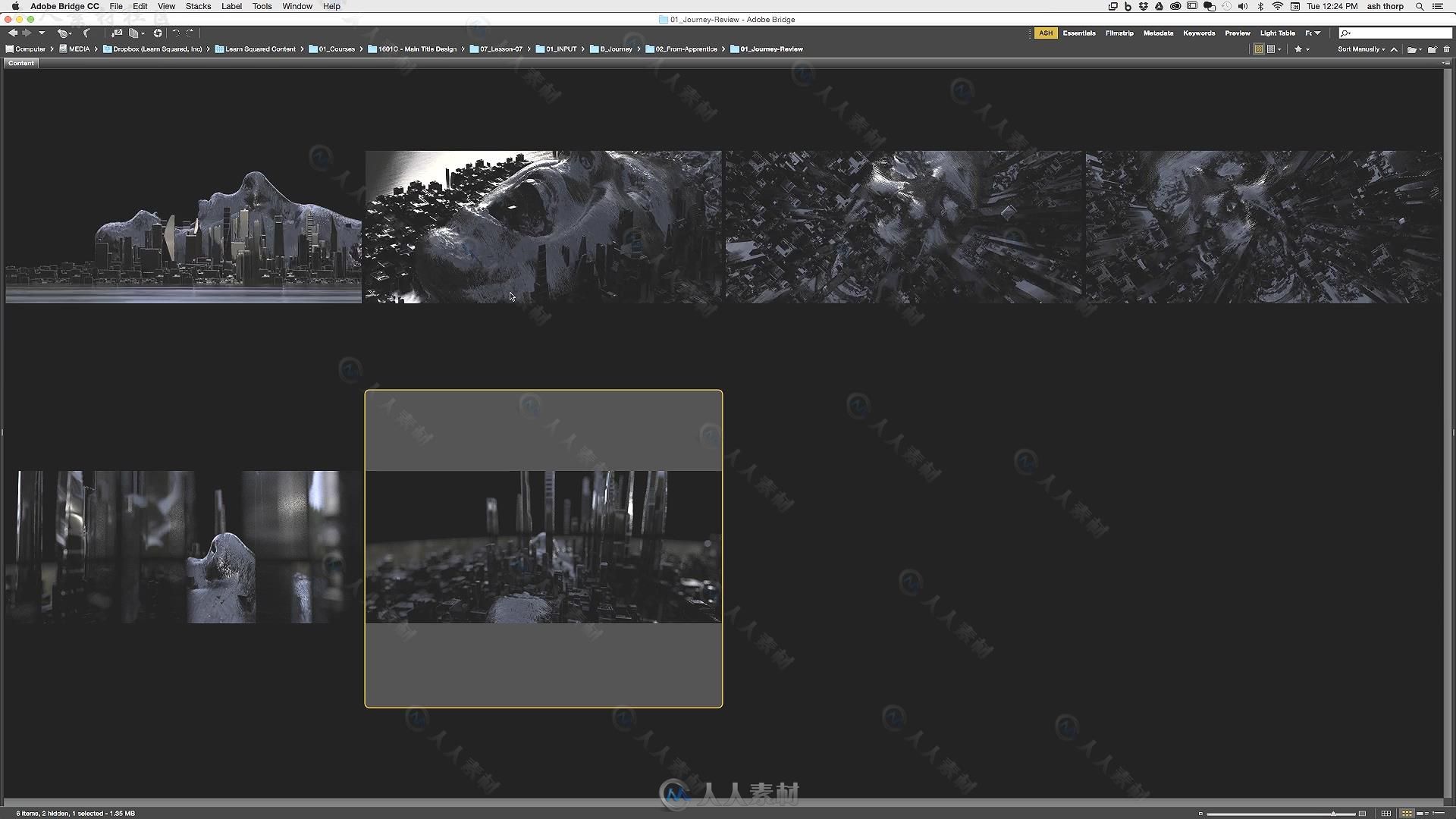Expand chevron after Computer in path bar
Screen dimensions: 1456x819
pyautogui.click(x=52, y=49)
